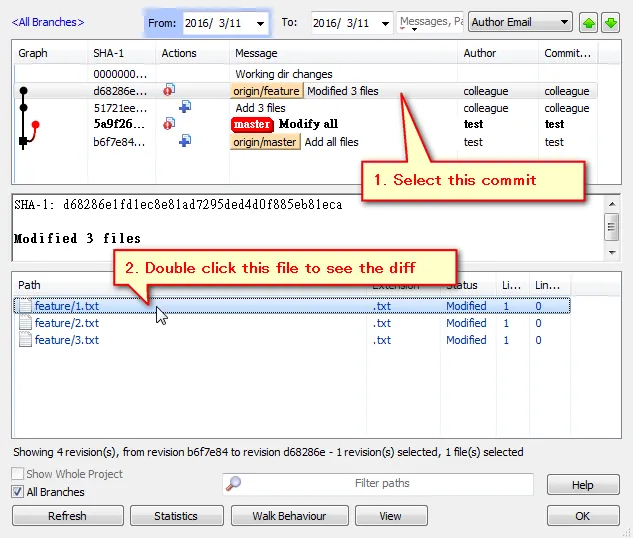
Task: Click the View button
Action: click(x=391, y=516)
